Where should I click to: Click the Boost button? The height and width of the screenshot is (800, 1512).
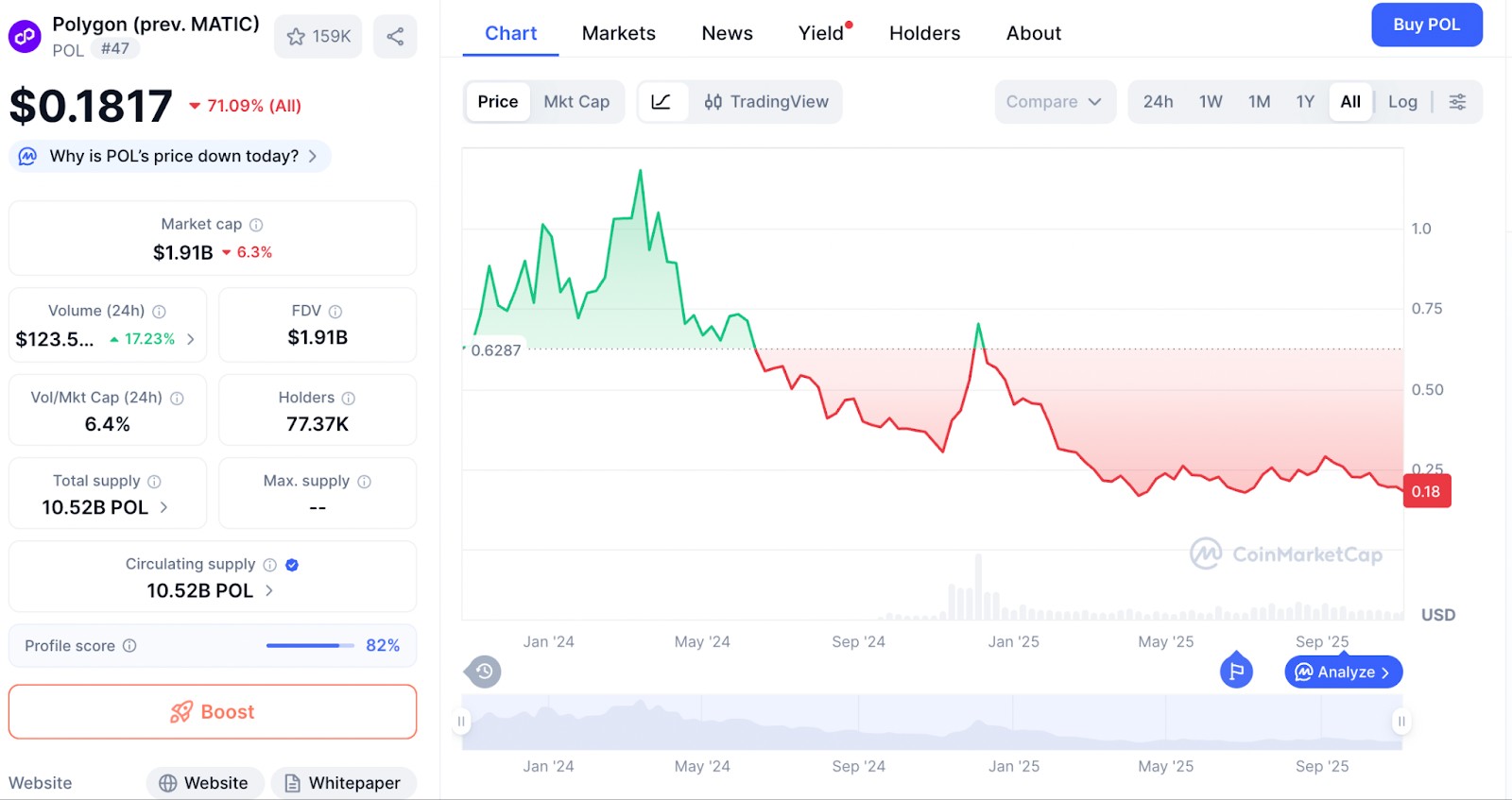tap(213, 712)
